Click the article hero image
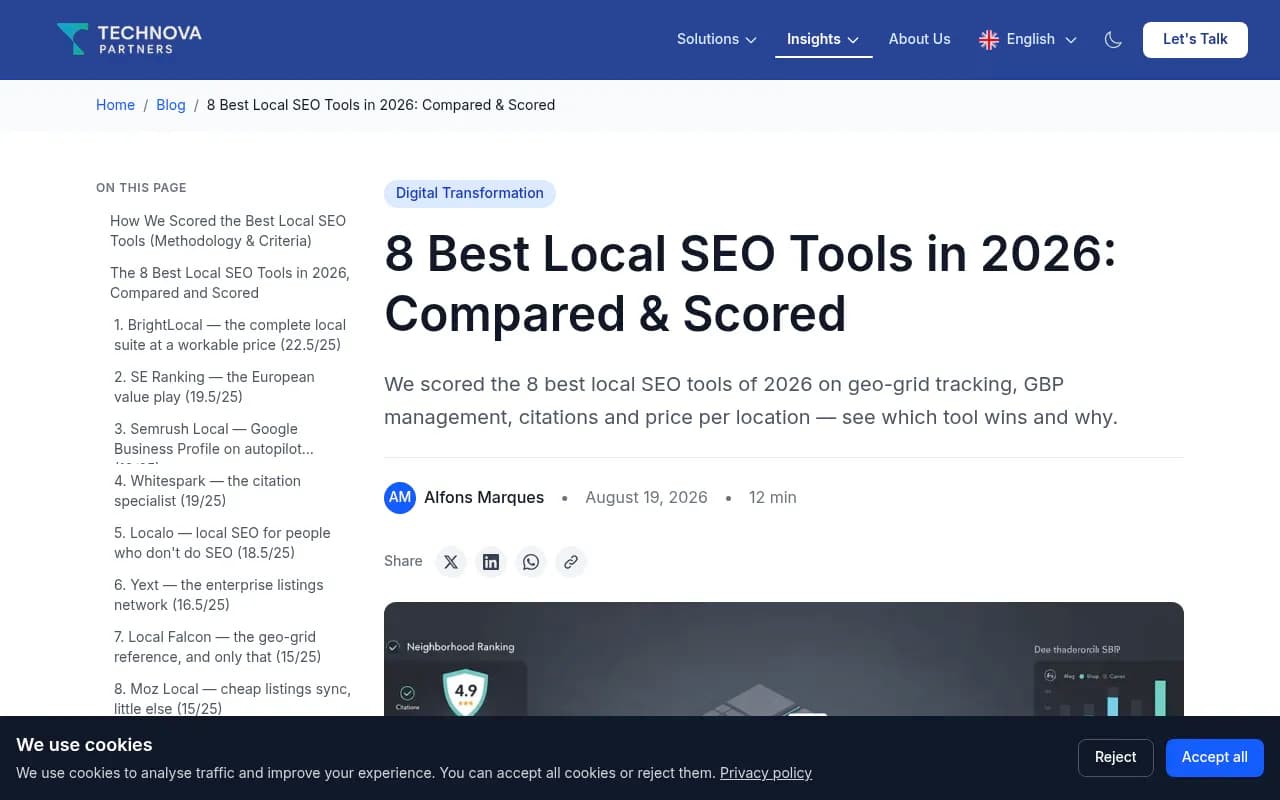This screenshot has height=800, width=1280. coord(784,659)
